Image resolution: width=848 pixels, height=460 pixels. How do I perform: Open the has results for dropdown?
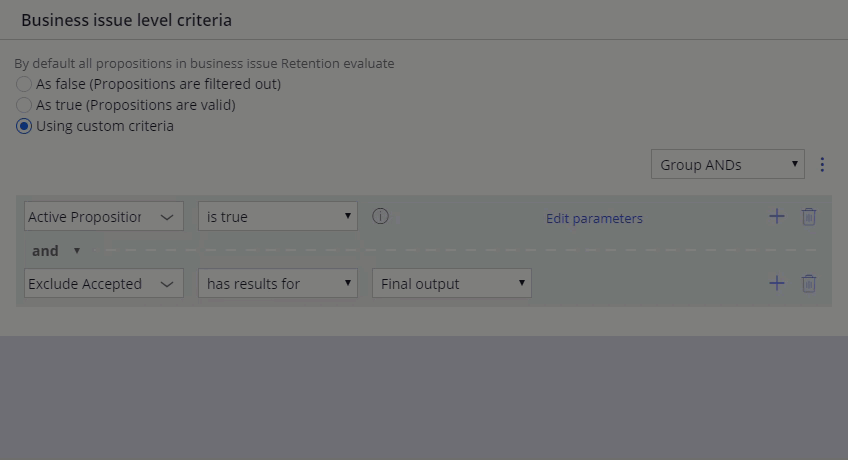[x=277, y=283]
